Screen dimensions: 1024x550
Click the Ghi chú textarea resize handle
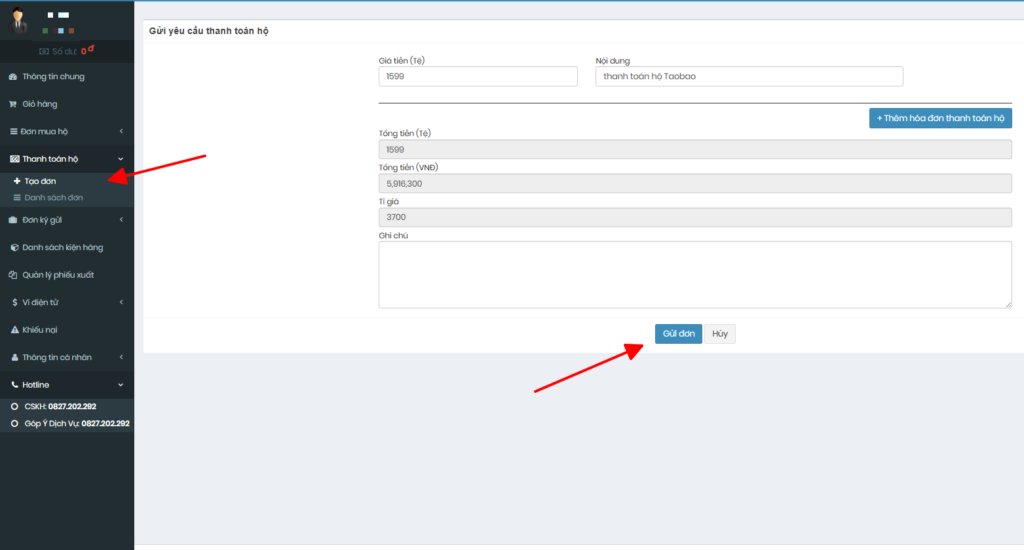point(1008,304)
